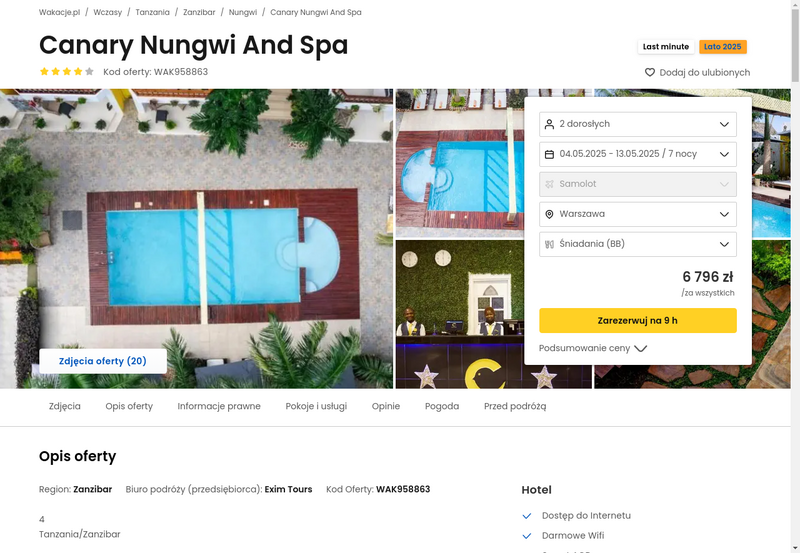Click the cutlery icon beside Śniadania (BB)
This screenshot has height=553, width=800.
549,244
